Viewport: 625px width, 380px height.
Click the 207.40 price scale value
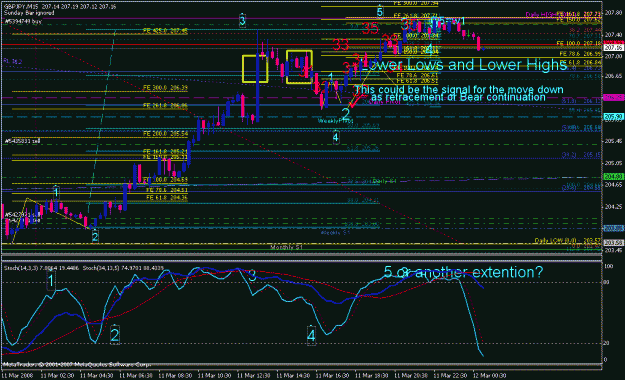[613, 35]
